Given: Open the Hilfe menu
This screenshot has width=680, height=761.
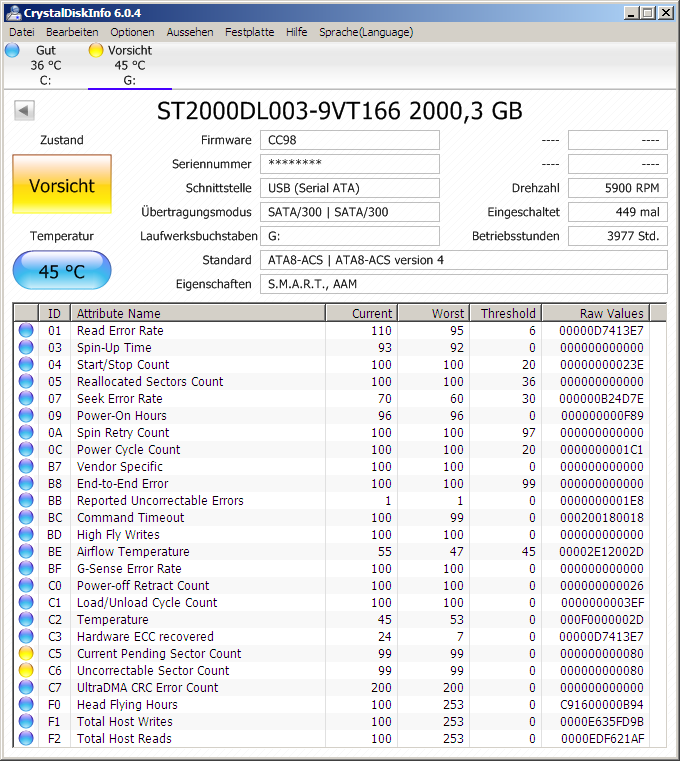Looking at the screenshot, I should [297, 32].
